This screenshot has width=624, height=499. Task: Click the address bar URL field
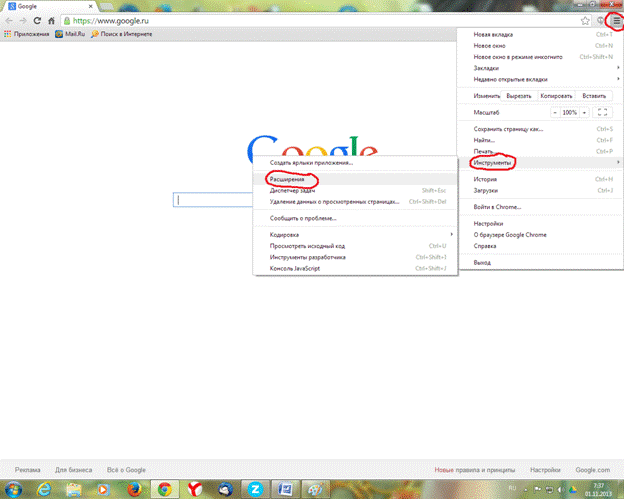(320, 21)
